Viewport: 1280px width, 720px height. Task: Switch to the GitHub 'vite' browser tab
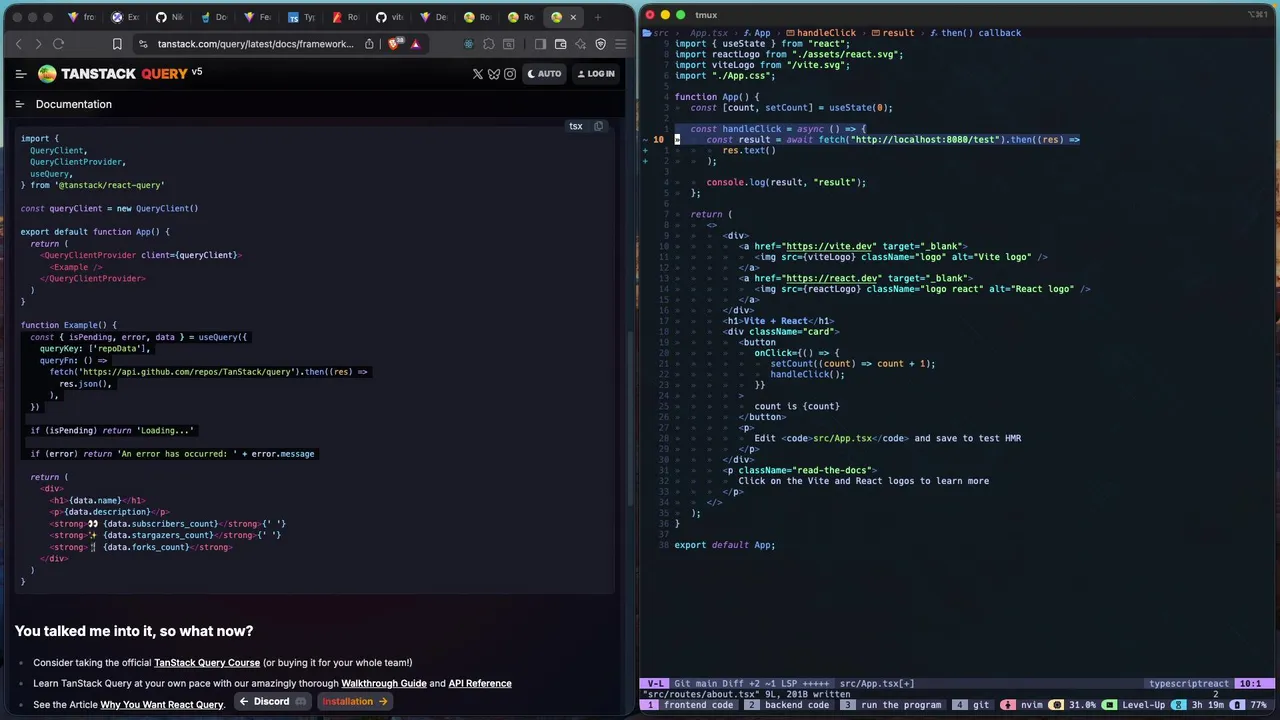[389, 17]
